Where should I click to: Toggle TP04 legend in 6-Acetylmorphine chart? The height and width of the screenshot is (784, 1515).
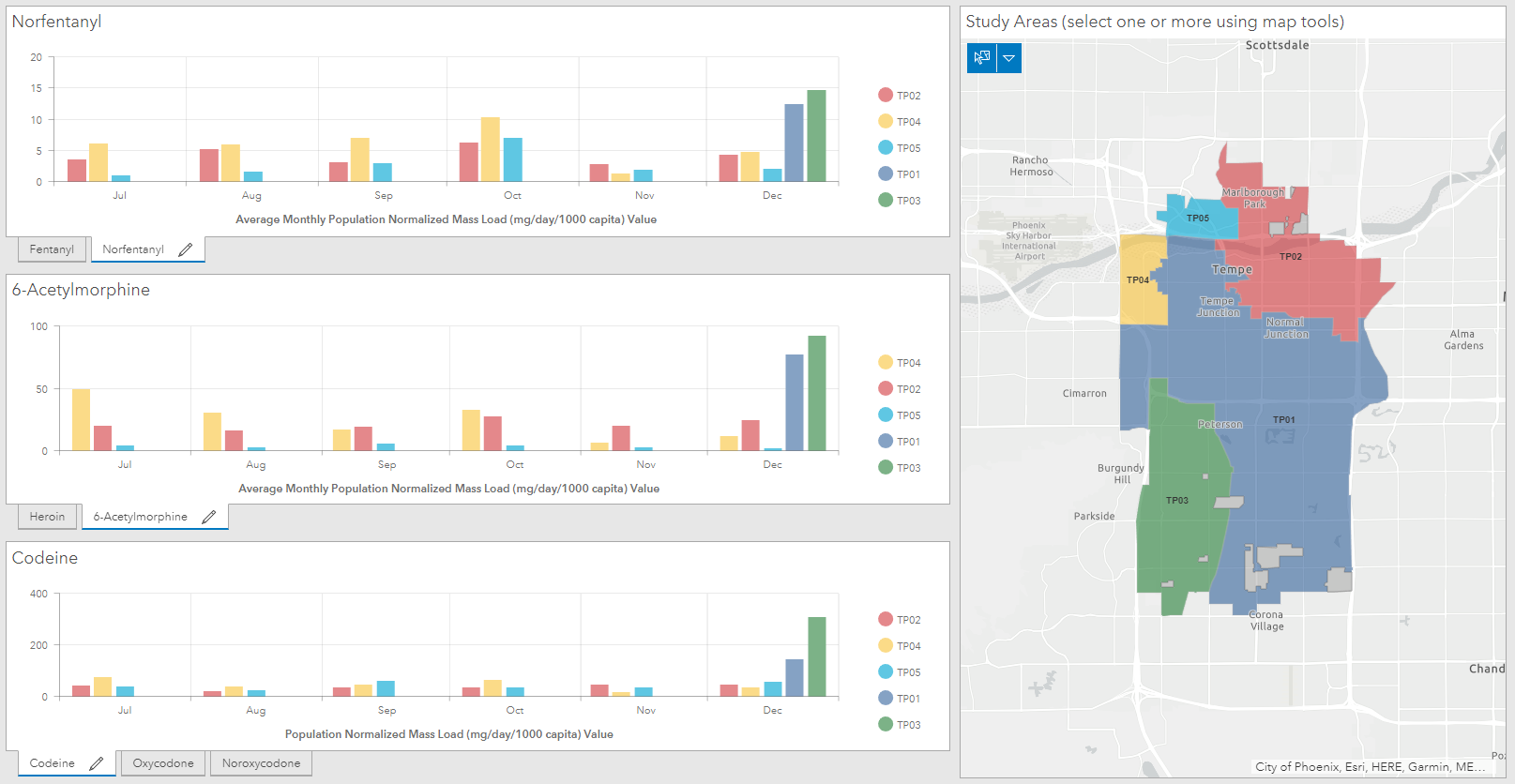(900, 363)
